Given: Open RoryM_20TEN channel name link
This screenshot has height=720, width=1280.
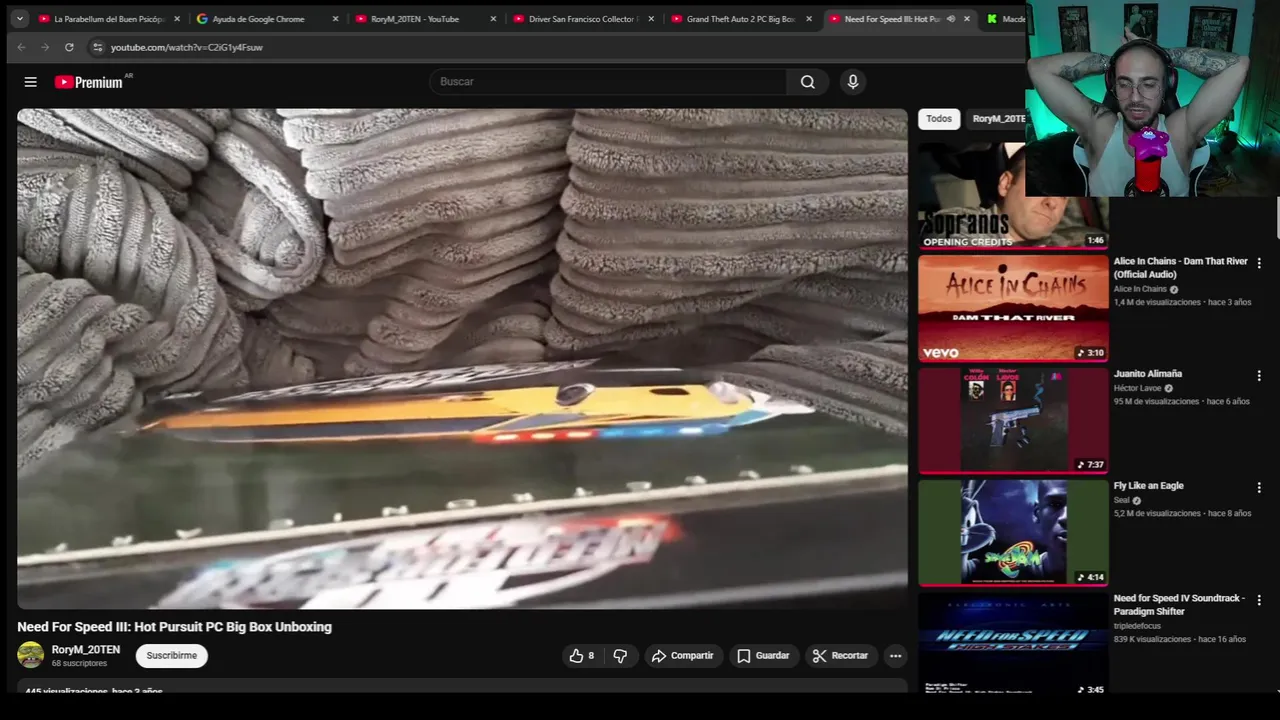Looking at the screenshot, I should (x=86, y=650).
